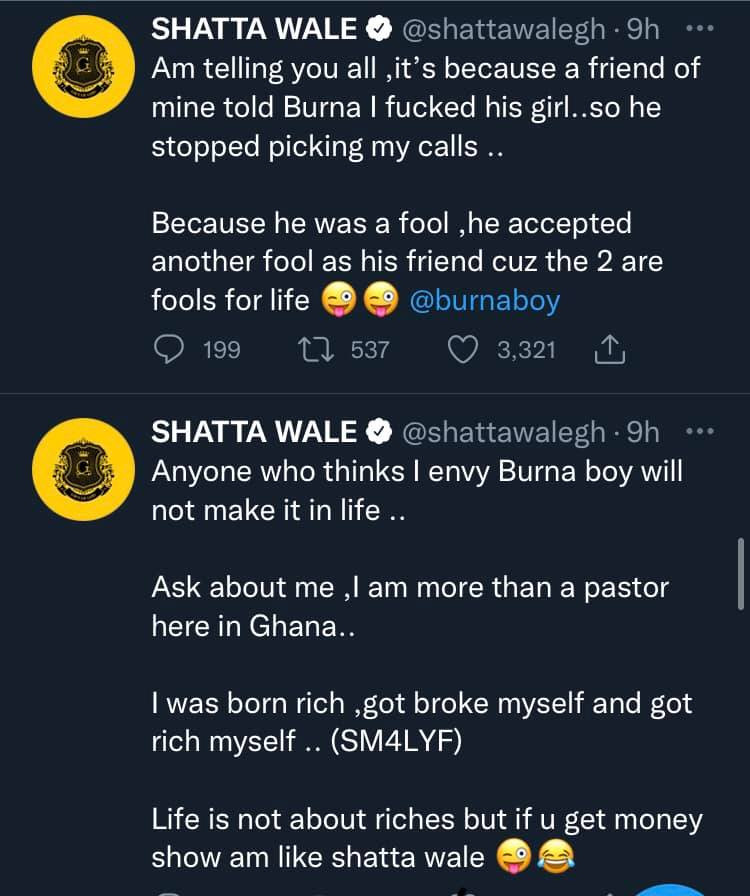
Task: Open more options on first tweet
Action: [700, 28]
